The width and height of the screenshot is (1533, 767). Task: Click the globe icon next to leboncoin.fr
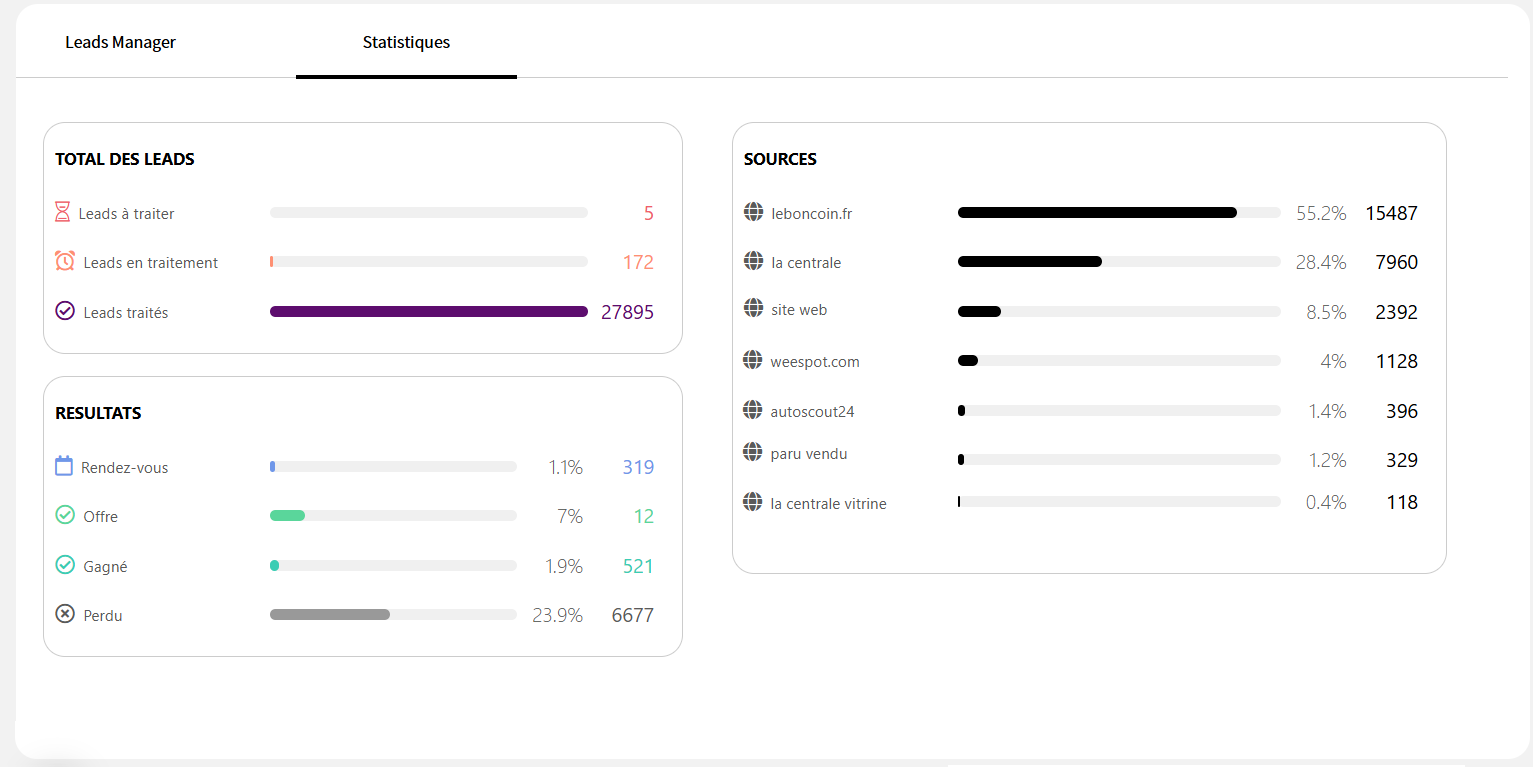[x=753, y=212]
